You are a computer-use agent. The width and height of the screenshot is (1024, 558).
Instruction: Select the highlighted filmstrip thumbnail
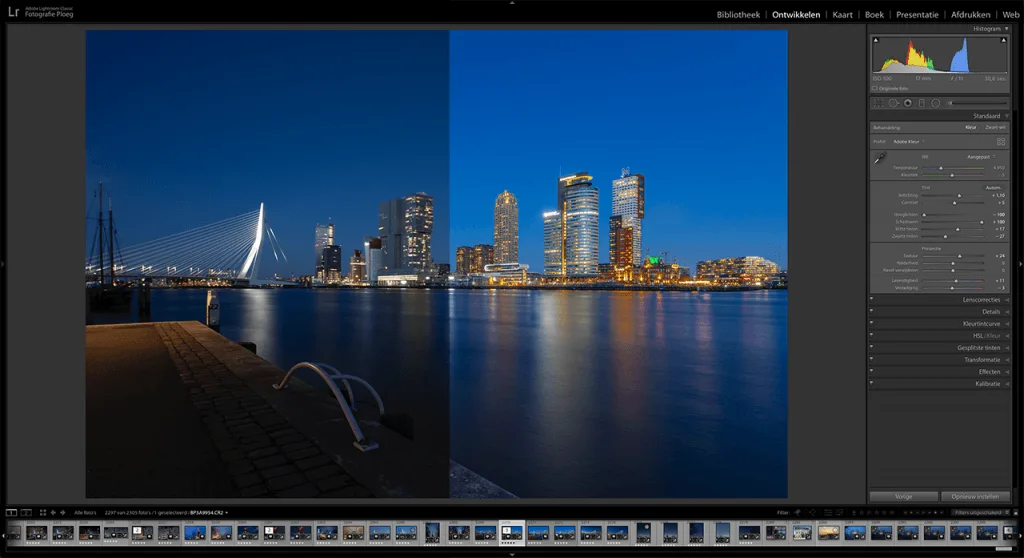(x=511, y=533)
